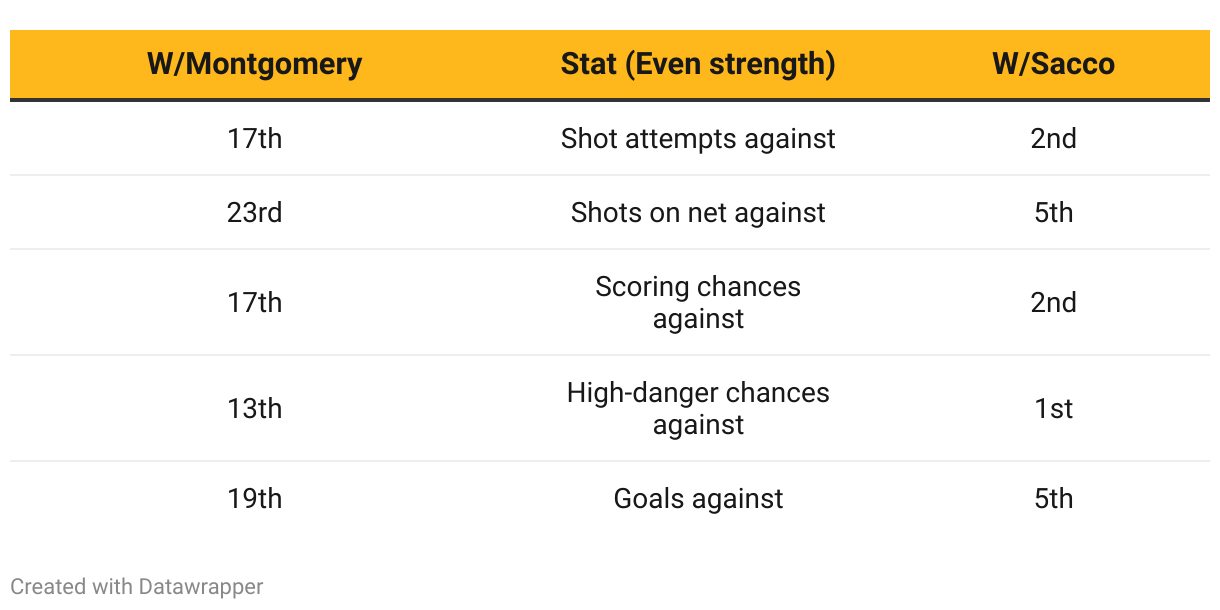The width and height of the screenshot is (1220, 610).
Task: Select the Shot attempts against stat cell
Action: [x=698, y=138]
